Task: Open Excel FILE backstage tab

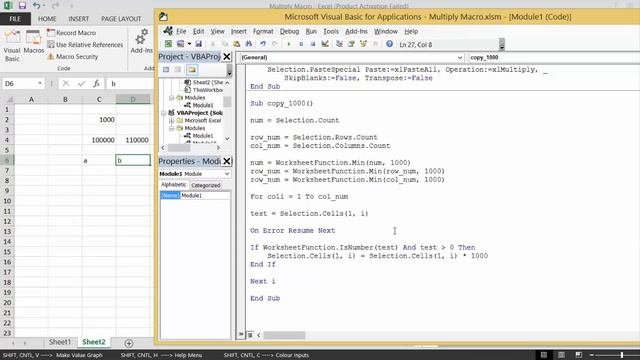Action: coord(15,19)
